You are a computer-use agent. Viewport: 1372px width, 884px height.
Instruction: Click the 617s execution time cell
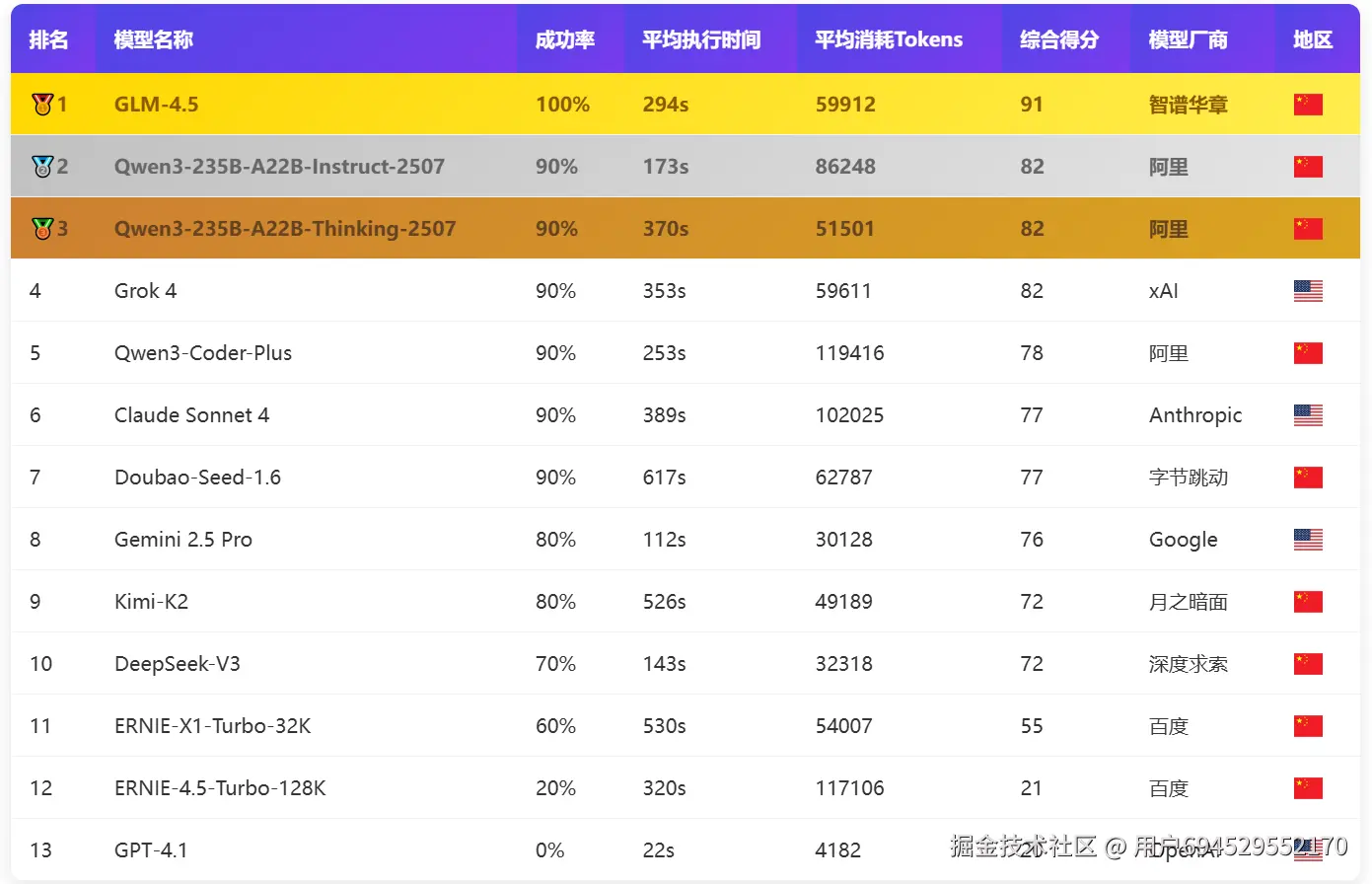click(x=664, y=478)
